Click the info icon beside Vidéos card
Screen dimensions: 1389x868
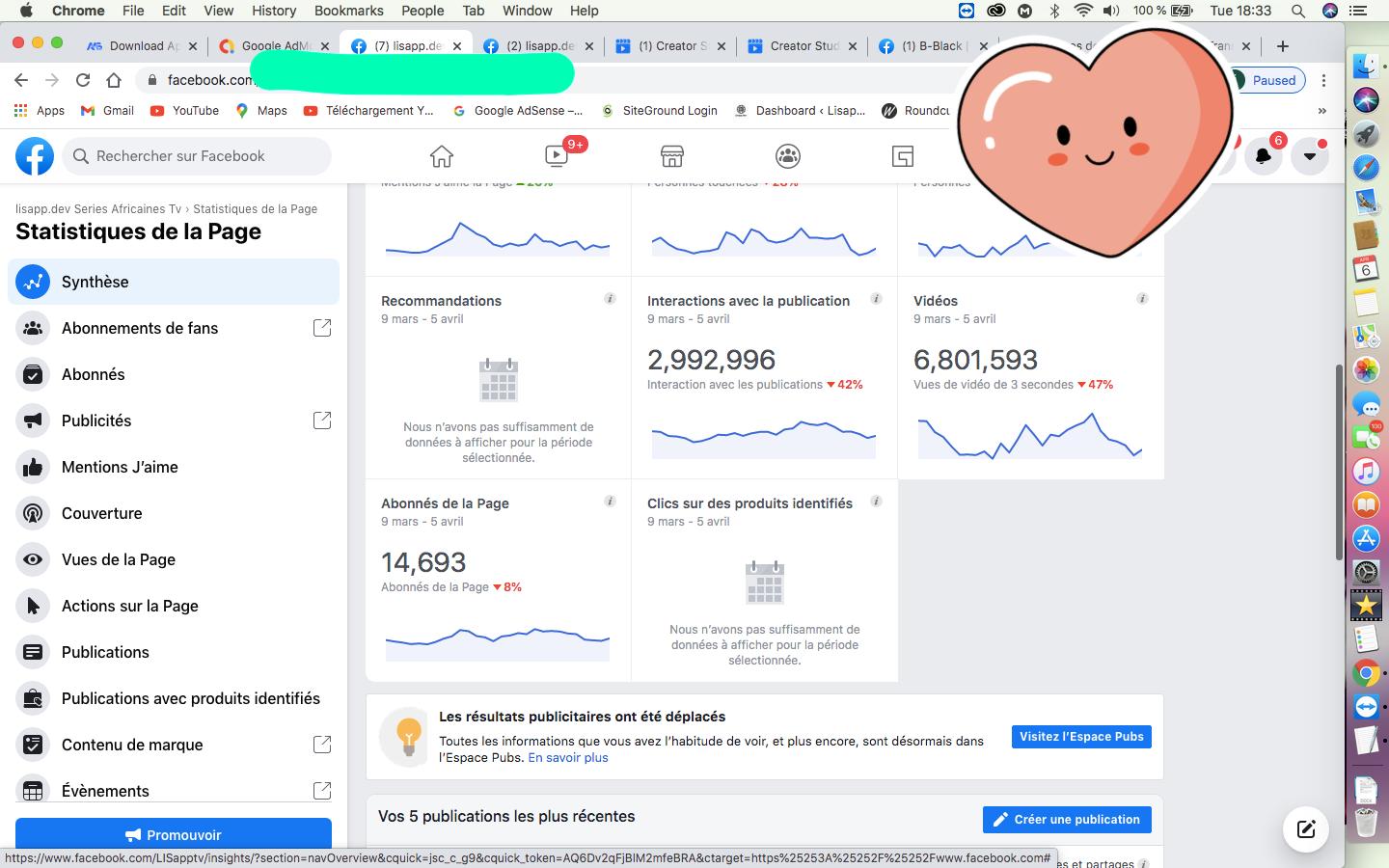[1142, 299]
